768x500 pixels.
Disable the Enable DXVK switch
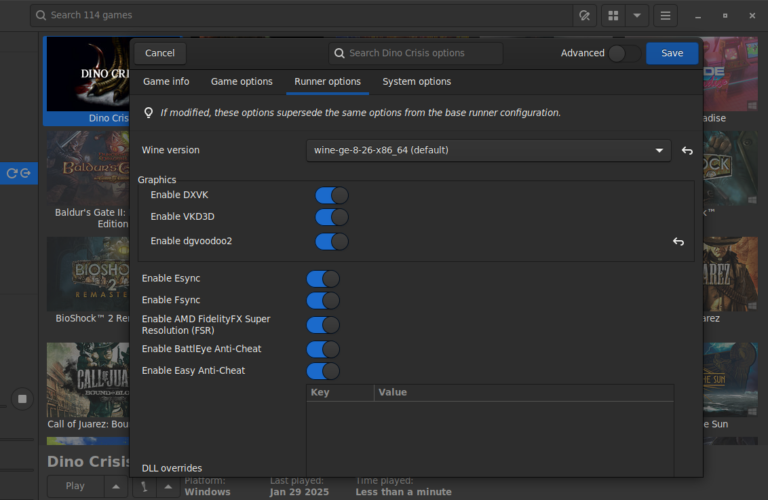pyautogui.click(x=331, y=195)
